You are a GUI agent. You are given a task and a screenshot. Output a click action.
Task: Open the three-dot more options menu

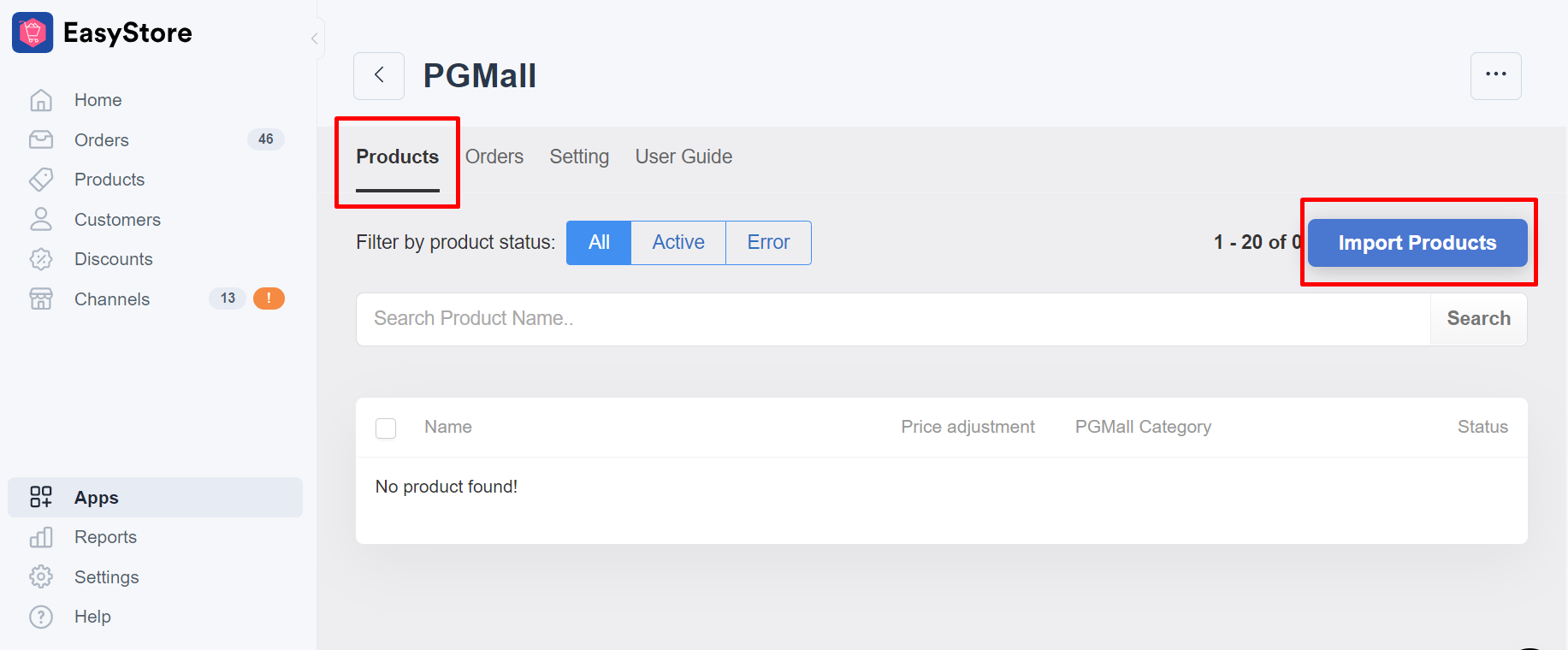tap(1495, 75)
